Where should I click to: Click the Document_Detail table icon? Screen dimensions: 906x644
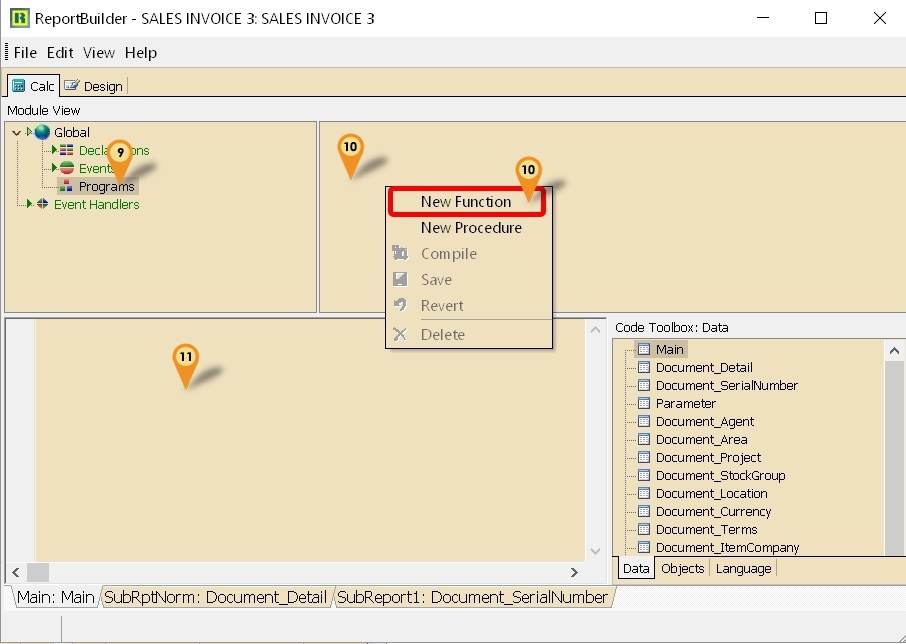coord(644,367)
